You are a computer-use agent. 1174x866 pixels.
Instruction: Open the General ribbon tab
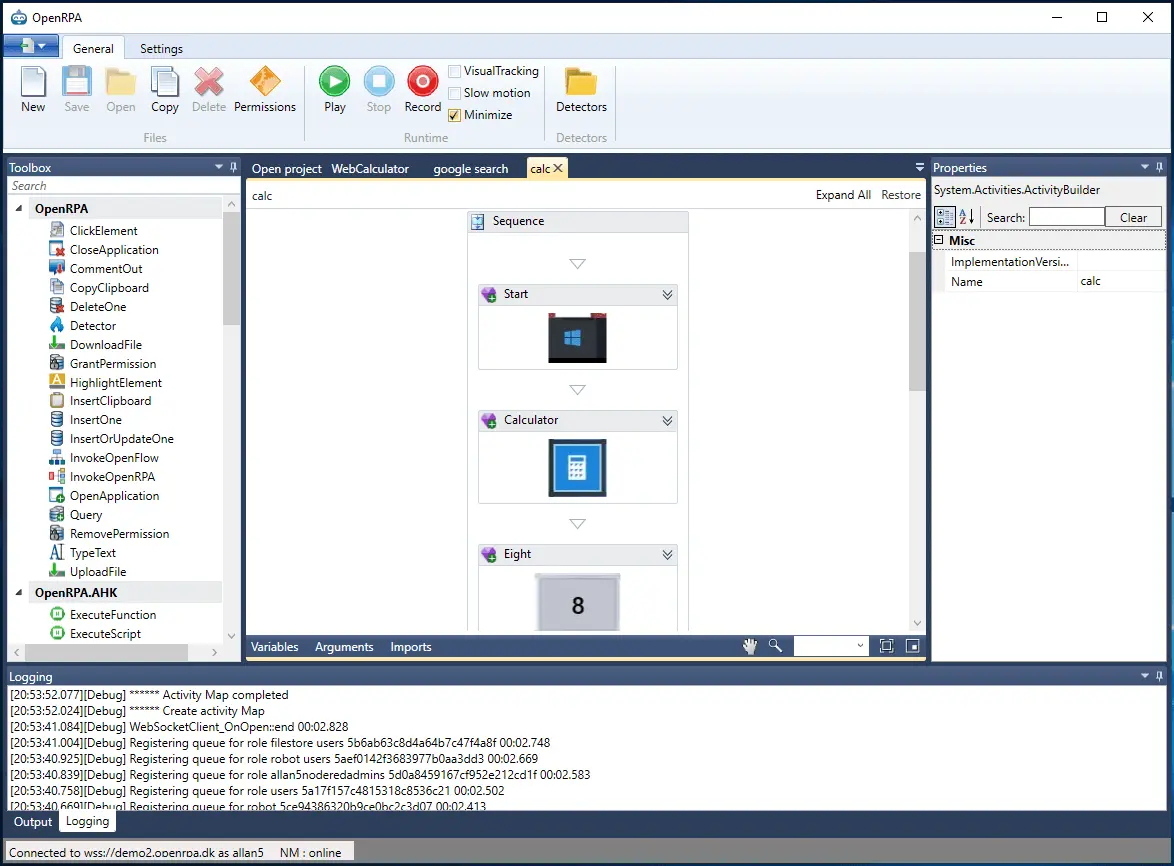click(x=93, y=49)
